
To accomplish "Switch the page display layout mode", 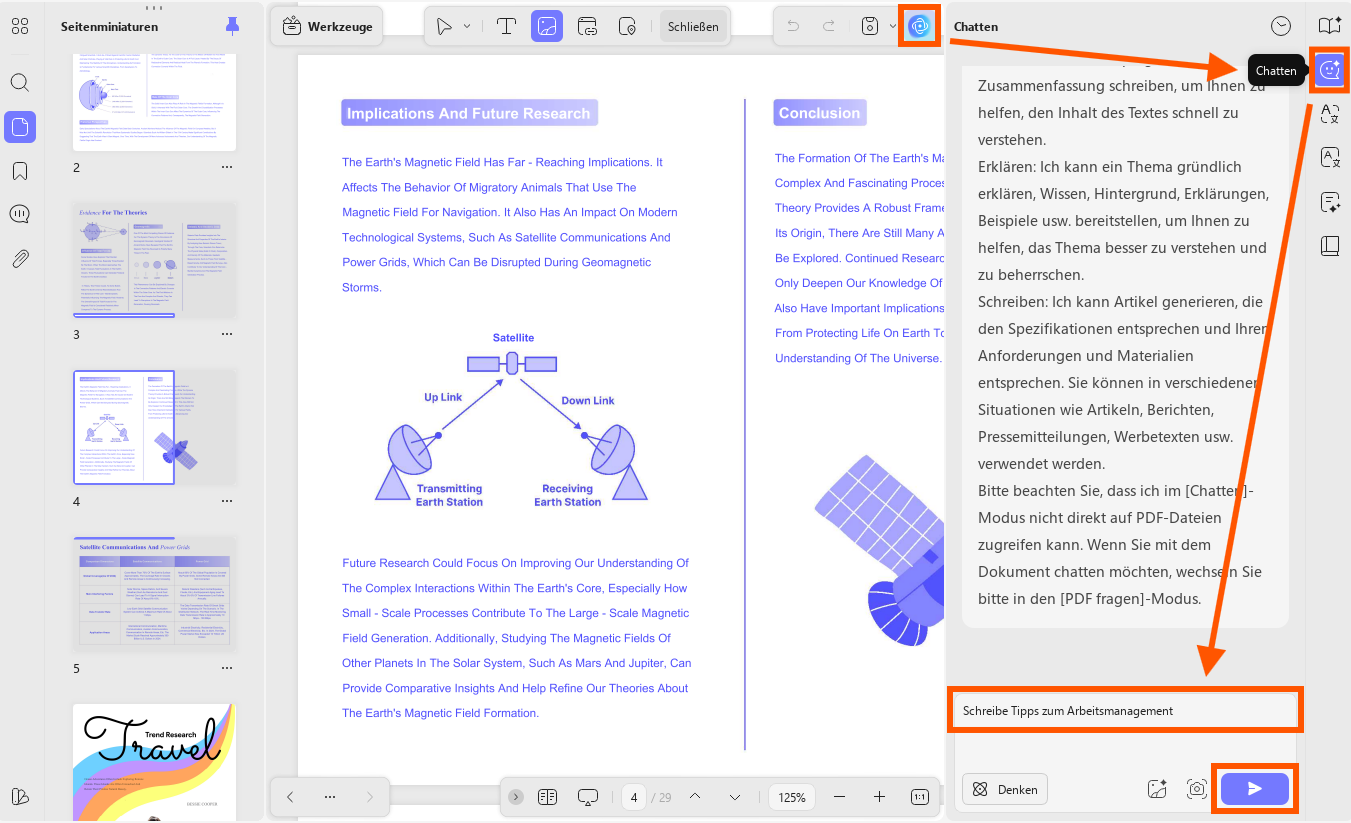I will pos(547,797).
